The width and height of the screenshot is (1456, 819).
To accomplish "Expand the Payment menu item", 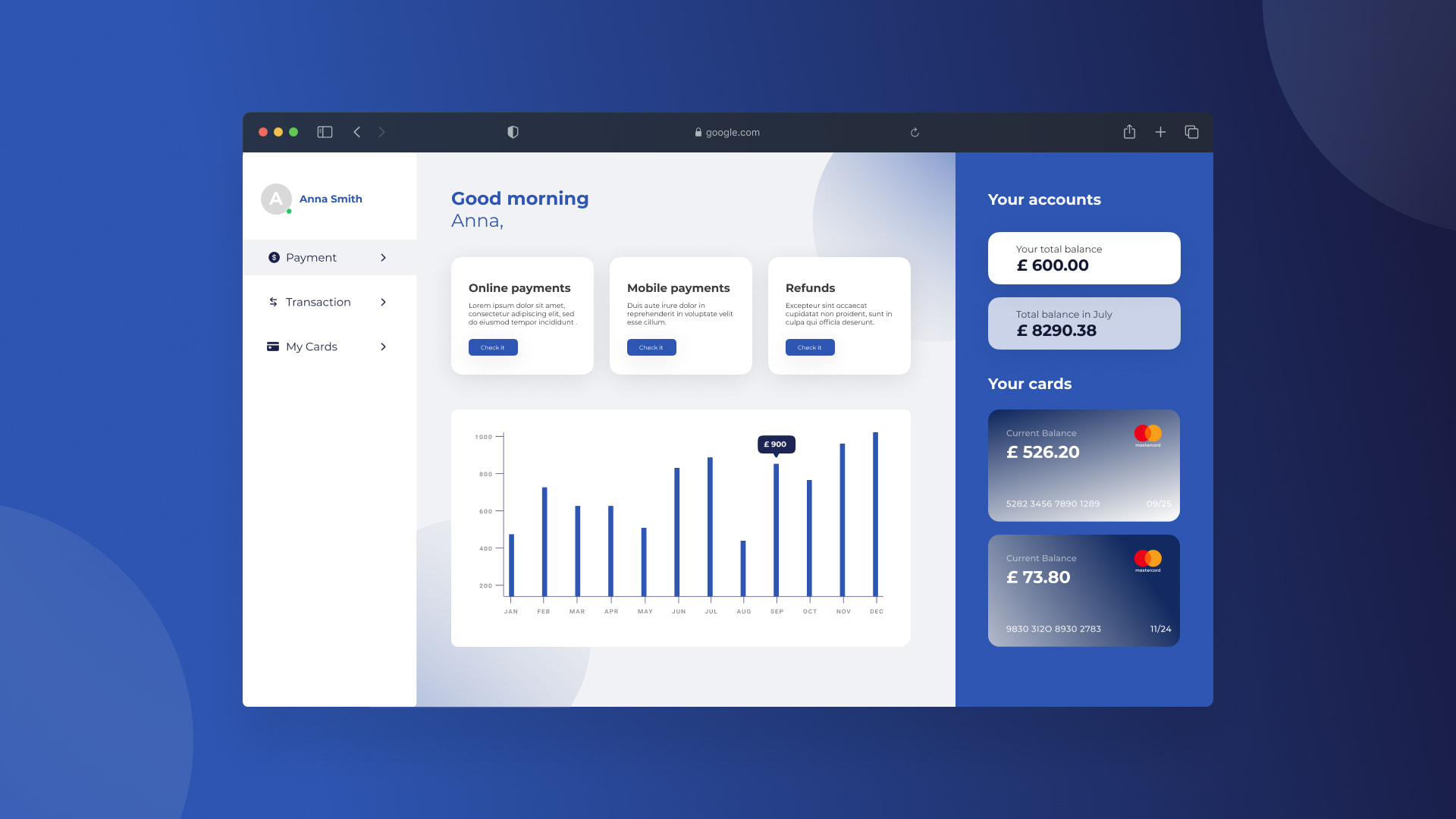I will 384,258.
